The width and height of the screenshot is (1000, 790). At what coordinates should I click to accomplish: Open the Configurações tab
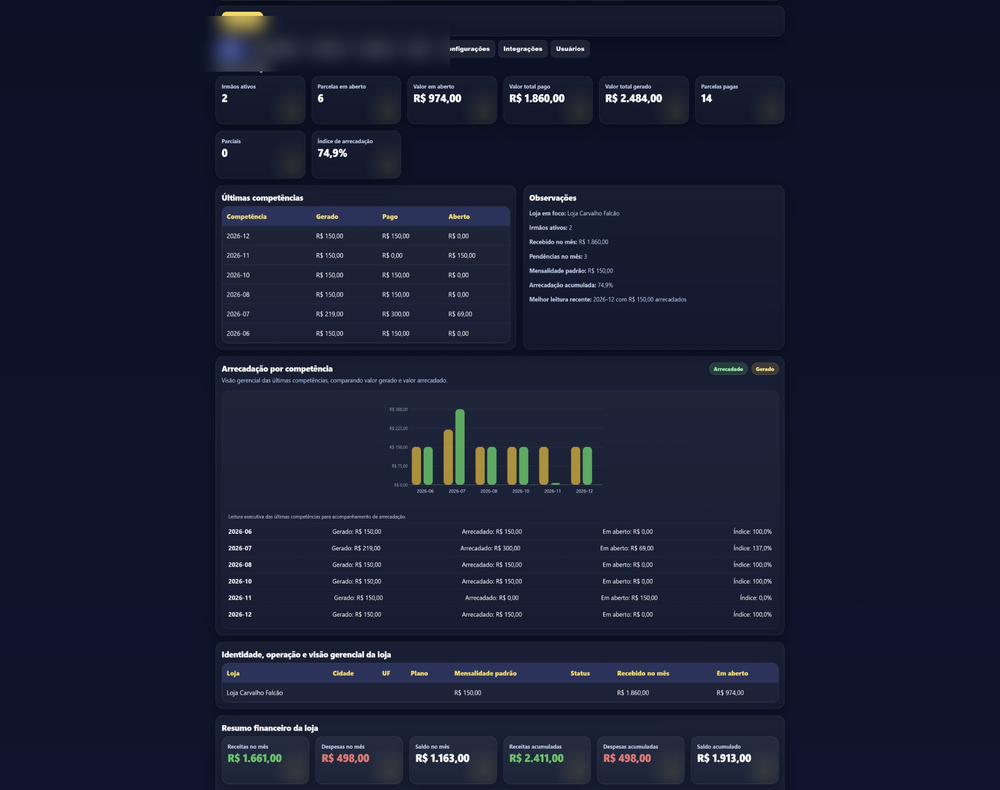point(470,49)
